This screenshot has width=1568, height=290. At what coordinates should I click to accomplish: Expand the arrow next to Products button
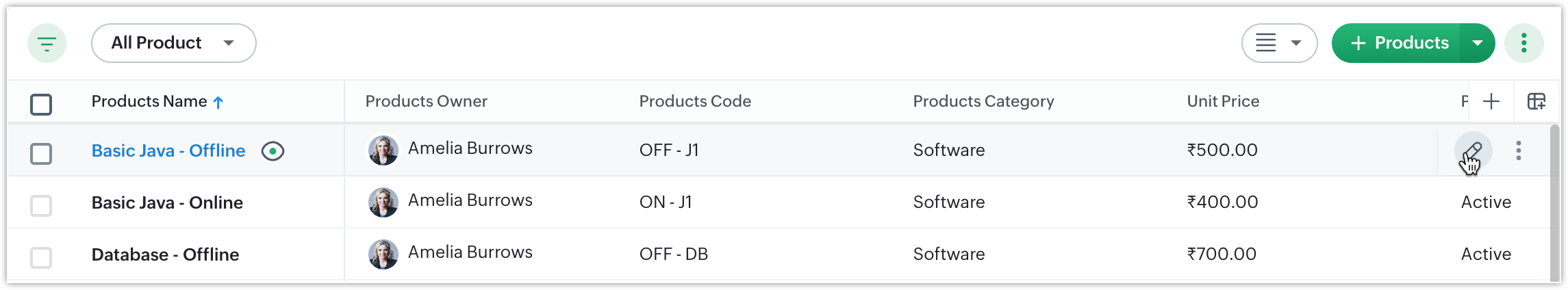pos(1478,43)
